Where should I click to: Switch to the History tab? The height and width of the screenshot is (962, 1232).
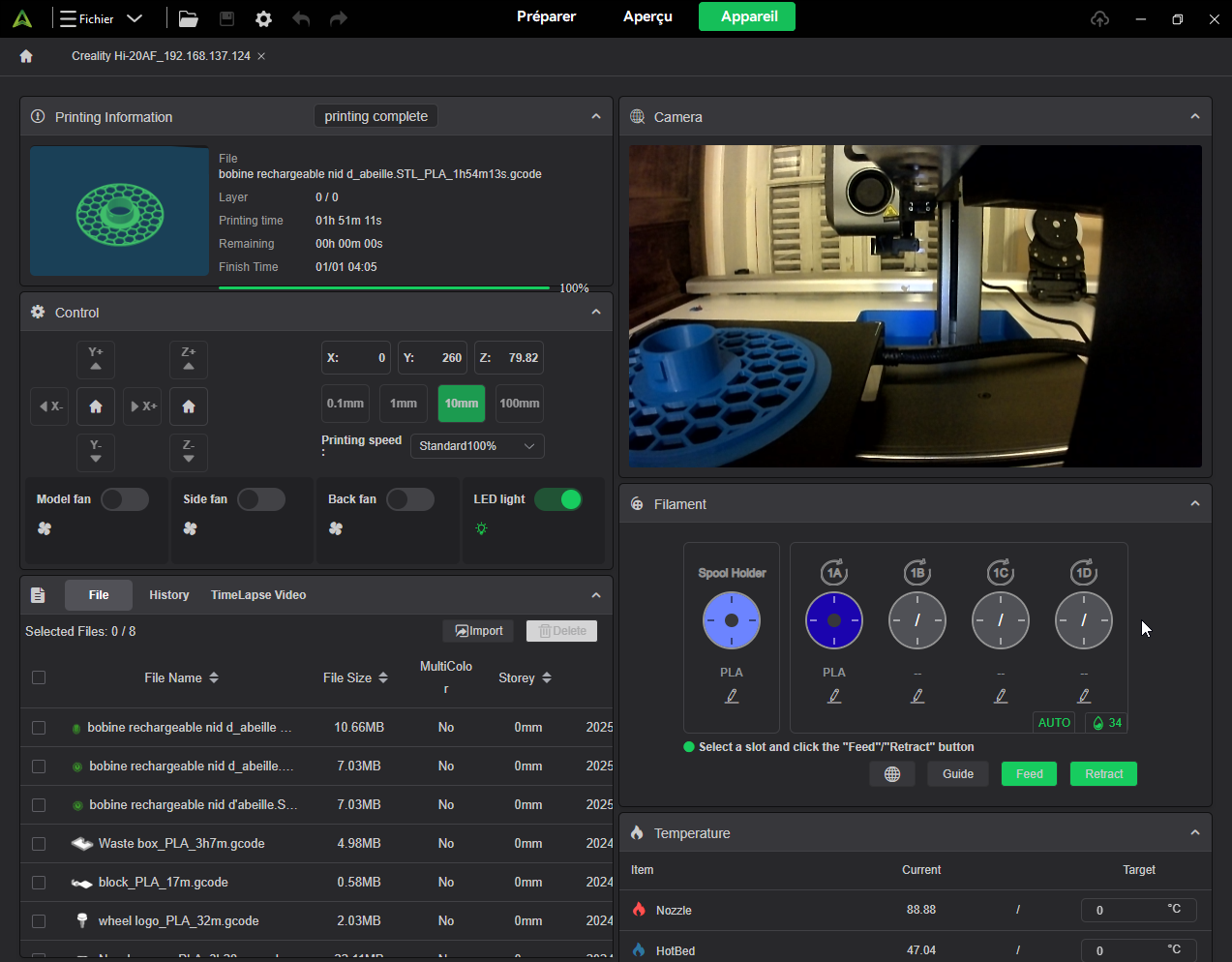pyautogui.click(x=169, y=595)
